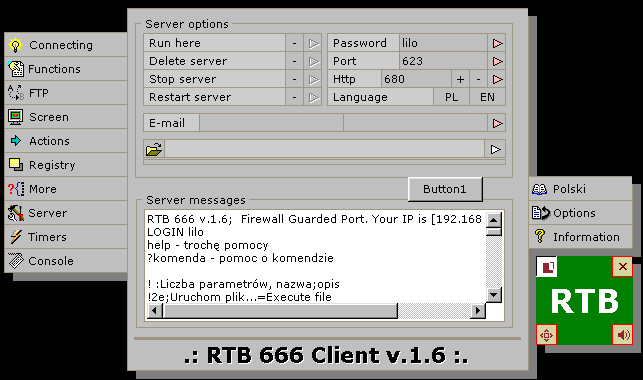Image resolution: width=643 pixels, height=380 pixels.
Task: Open the Functions section icon
Action: click(16, 69)
